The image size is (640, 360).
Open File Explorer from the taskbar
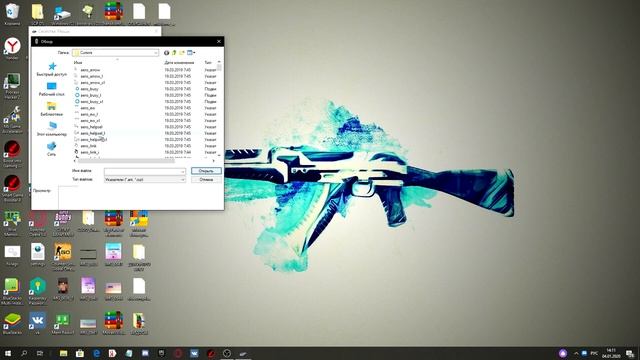63,353
